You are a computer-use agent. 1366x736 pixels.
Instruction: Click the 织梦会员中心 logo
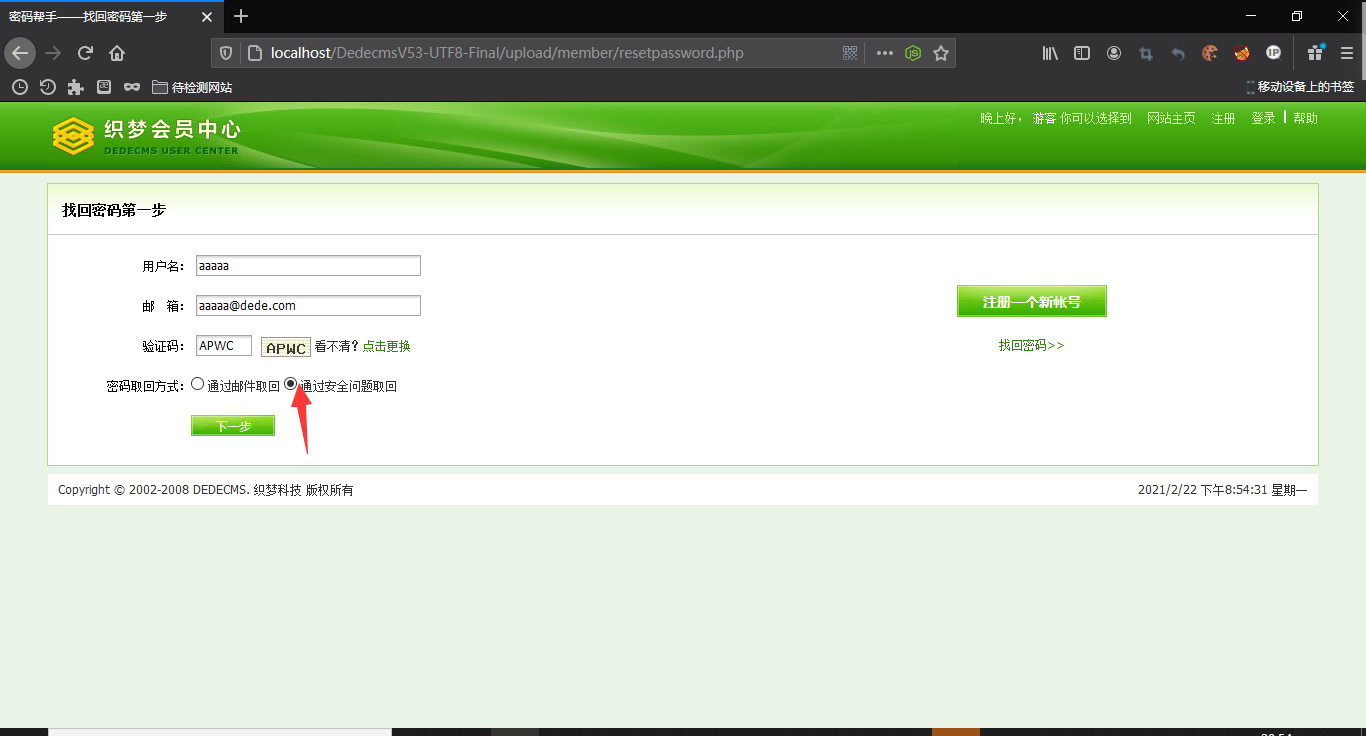146,136
